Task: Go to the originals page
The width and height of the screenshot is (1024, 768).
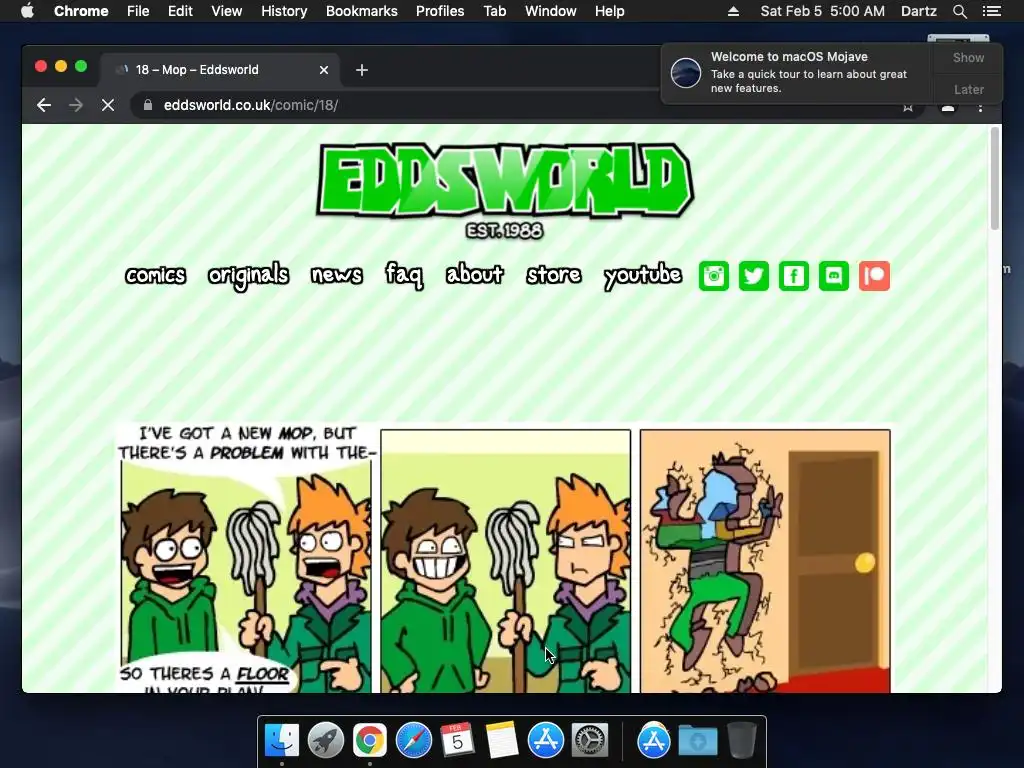Action: click(248, 276)
